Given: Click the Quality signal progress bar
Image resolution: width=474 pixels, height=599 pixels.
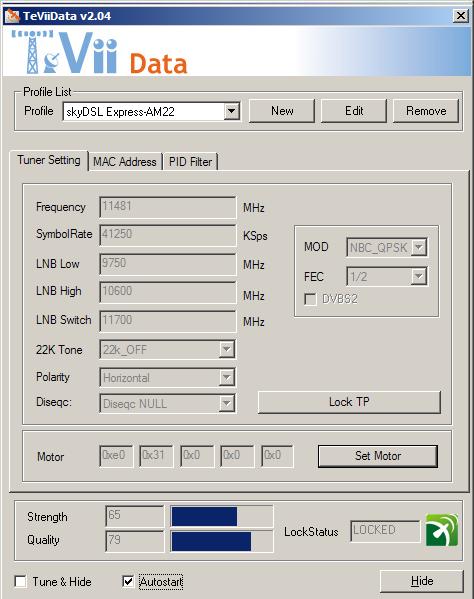Looking at the screenshot, I should tap(222, 541).
